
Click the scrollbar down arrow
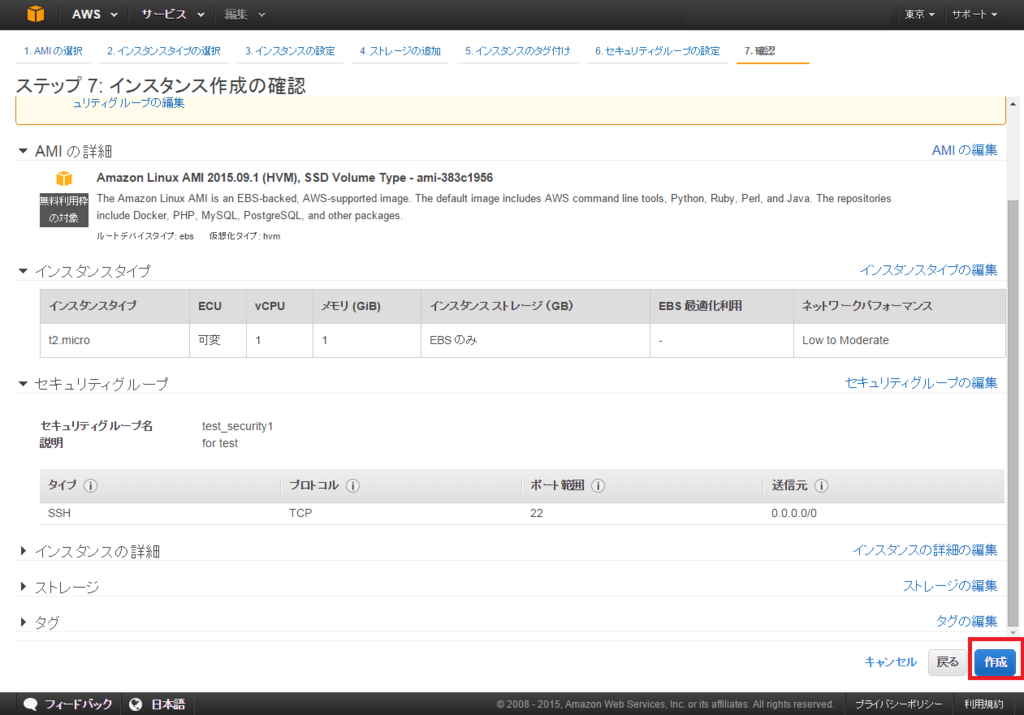(x=1013, y=632)
